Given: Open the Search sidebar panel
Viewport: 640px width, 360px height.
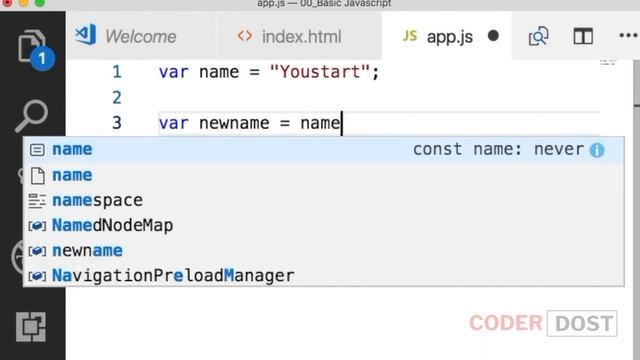Looking at the screenshot, I should coord(32,116).
